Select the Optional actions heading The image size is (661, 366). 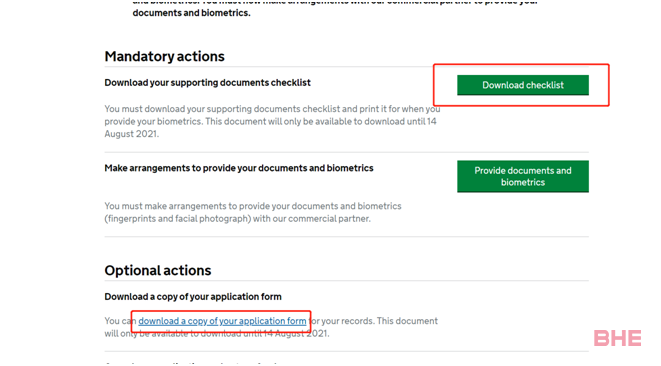[x=158, y=270]
